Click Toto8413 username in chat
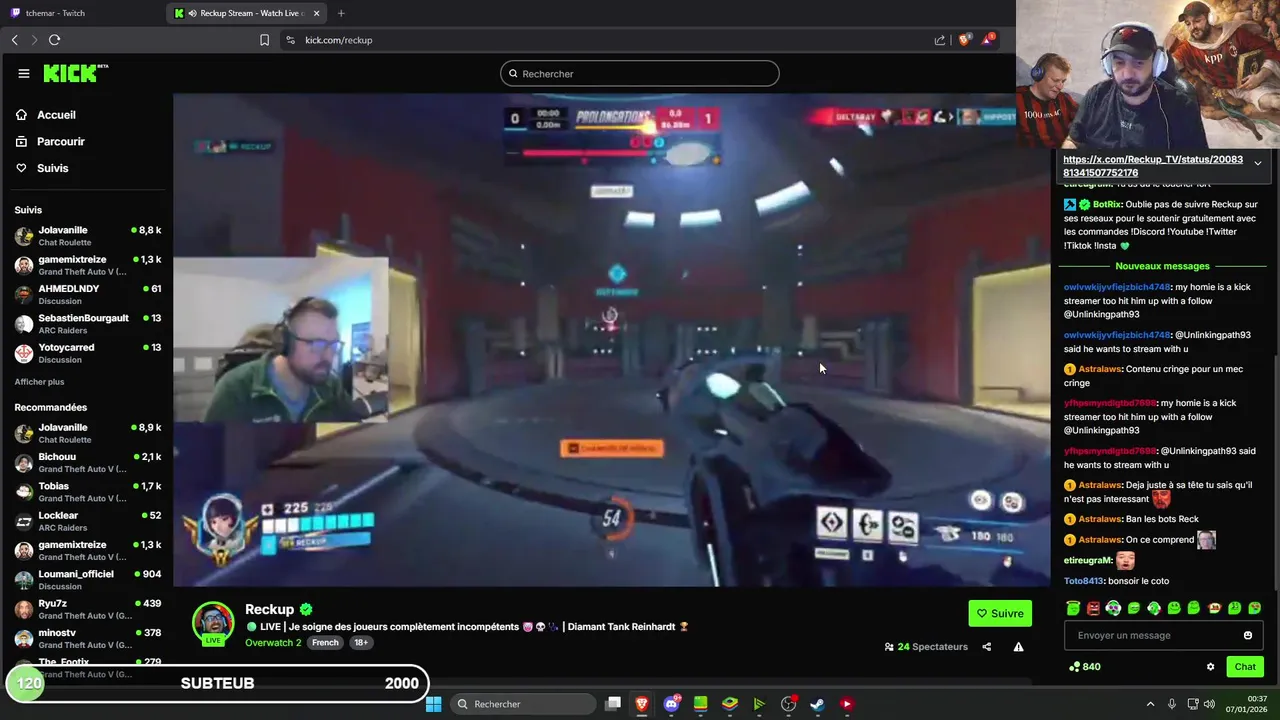The width and height of the screenshot is (1280, 720). tap(1083, 581)
